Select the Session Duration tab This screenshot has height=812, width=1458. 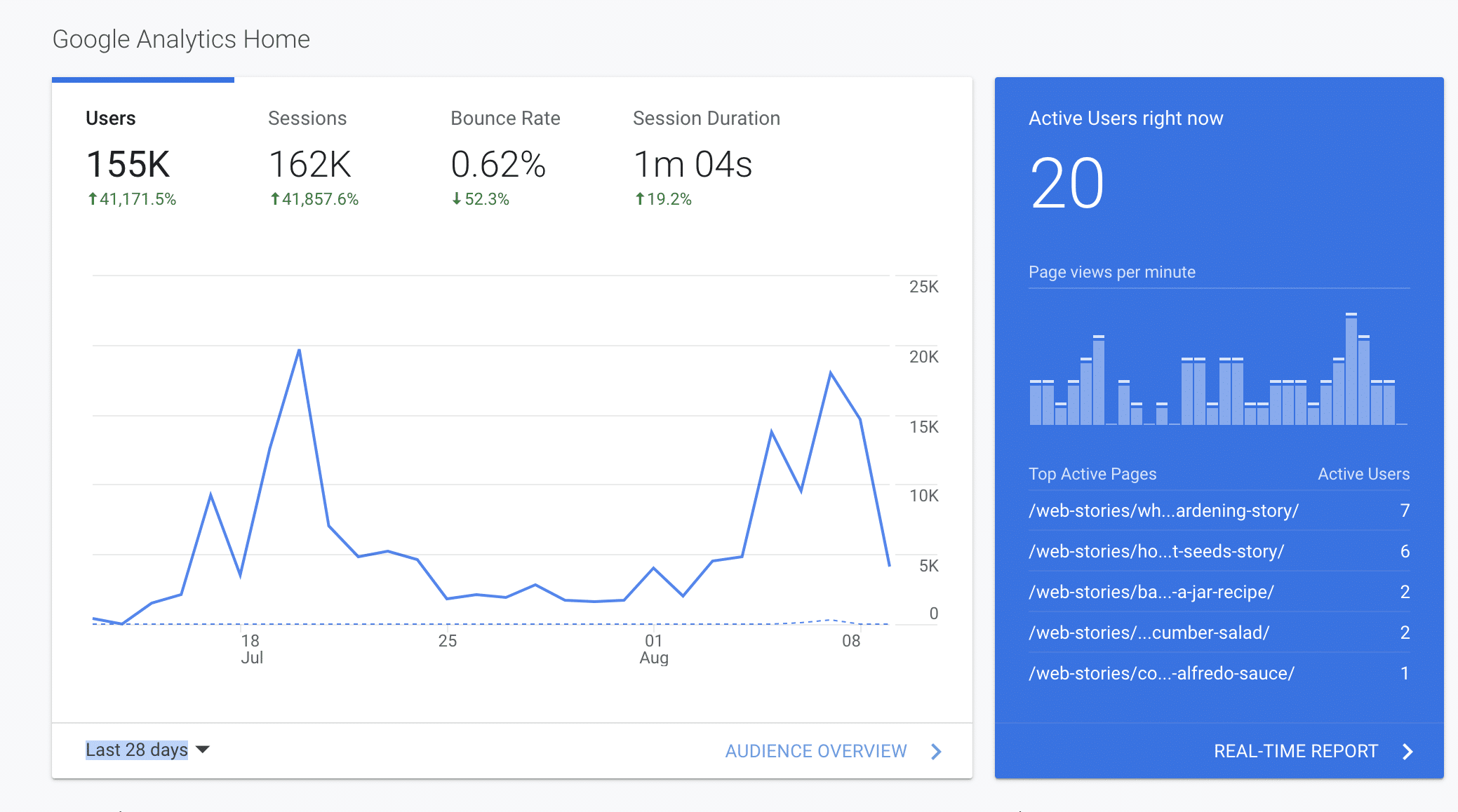point(706,119)
